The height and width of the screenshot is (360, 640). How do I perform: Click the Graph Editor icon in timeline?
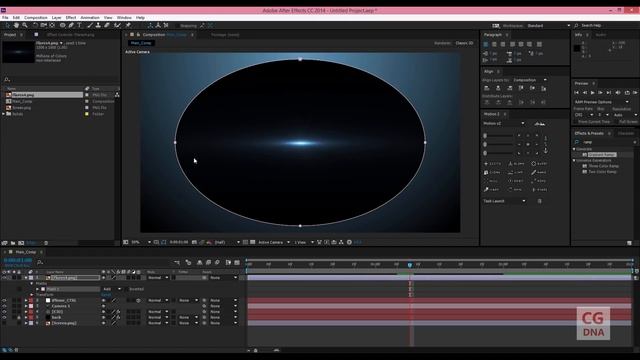click(x=237, y=262)
